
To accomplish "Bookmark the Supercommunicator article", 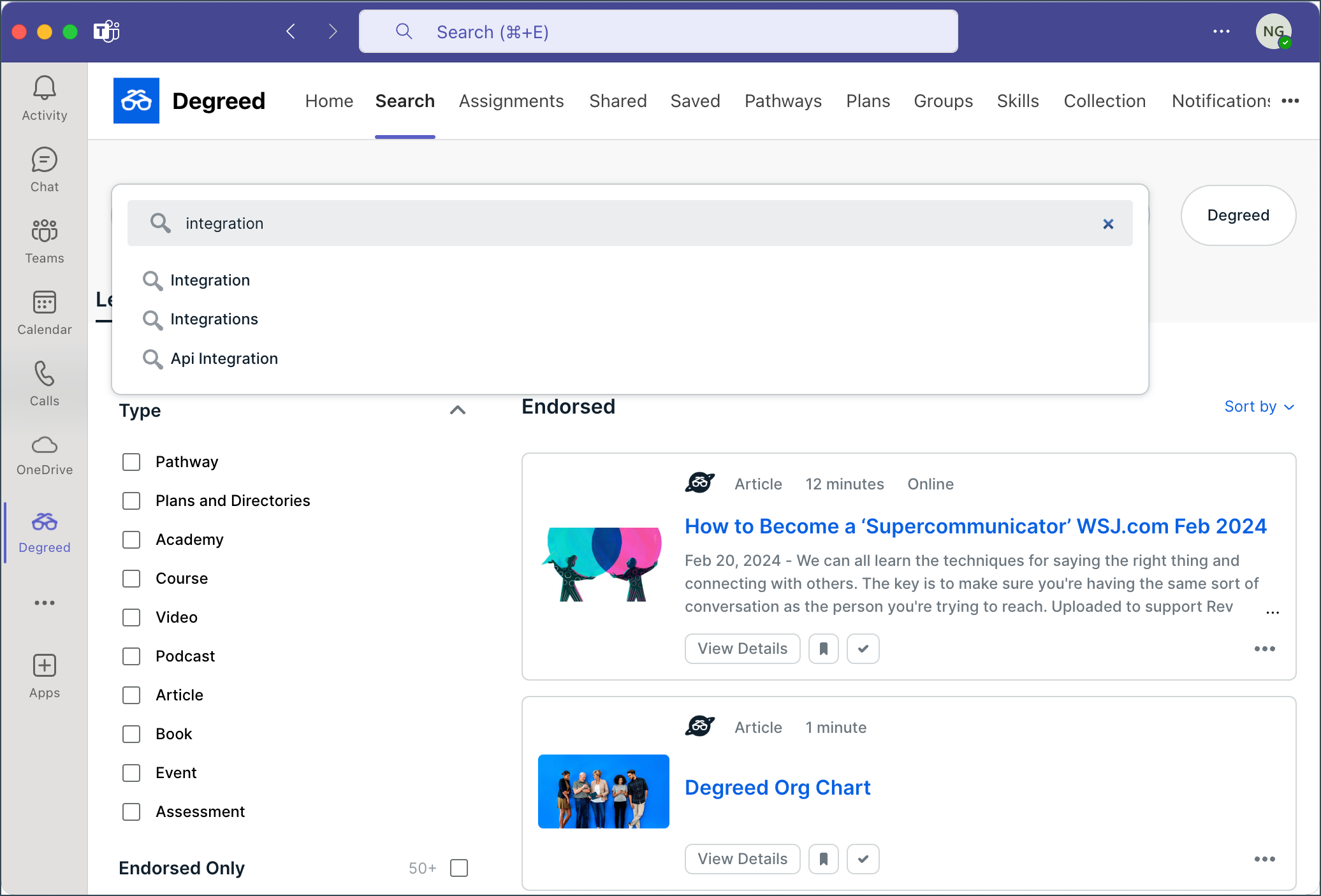I will (x=823, y=649).
